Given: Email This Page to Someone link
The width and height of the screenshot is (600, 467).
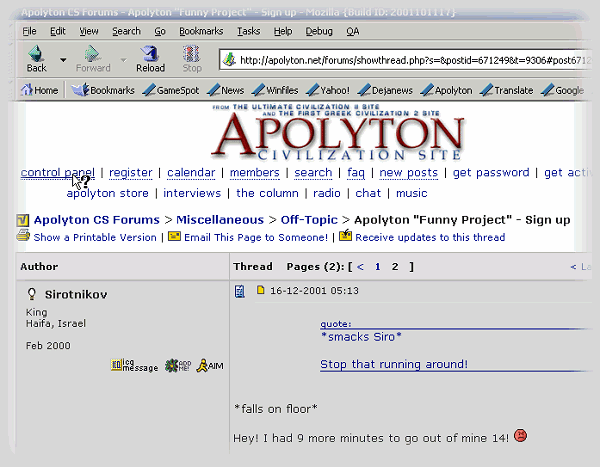Looking at the screenshot, I should [x=256, y=238].
